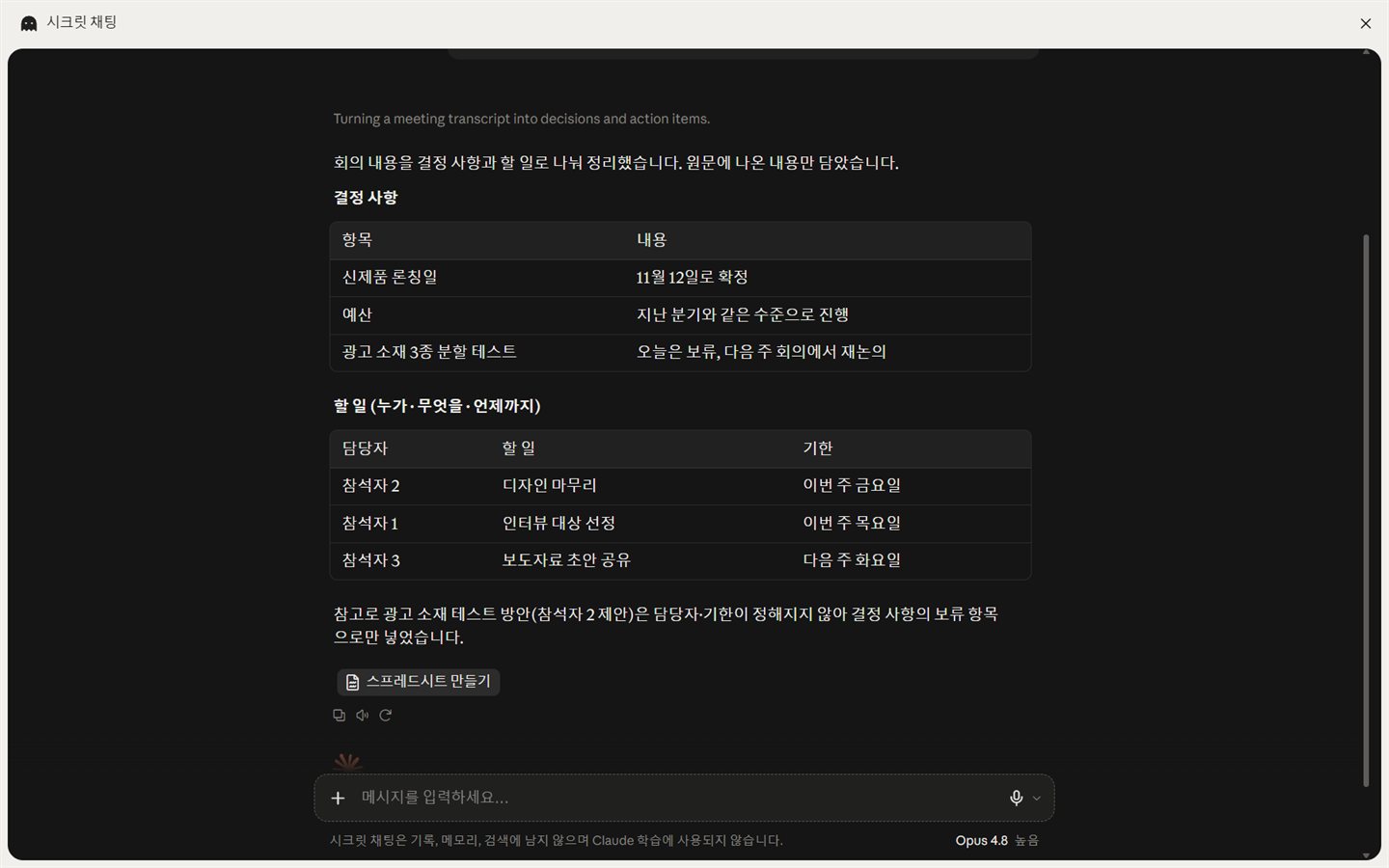This screenshot has height=868, width=1389.
Task: Click the 스프레드시트 만들기 button
Action: 418,682
